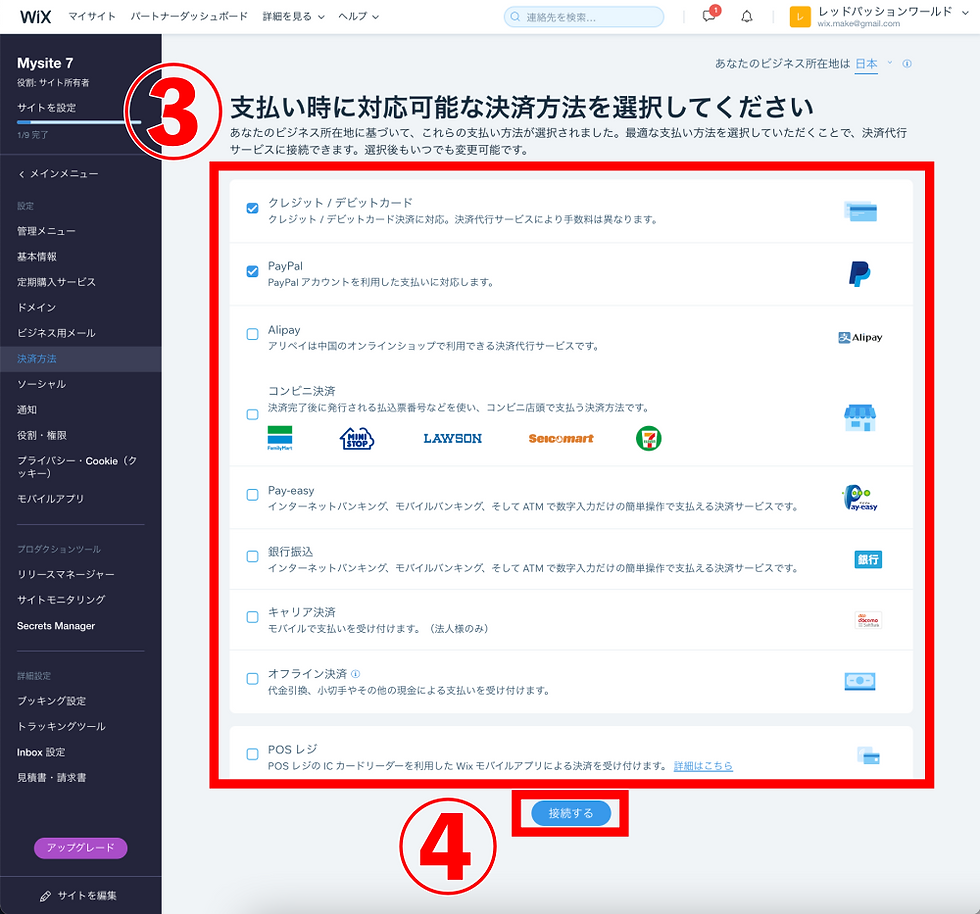The image size is (980, 914).
Task: Click the orange account avatar
Action: point(800,17)
